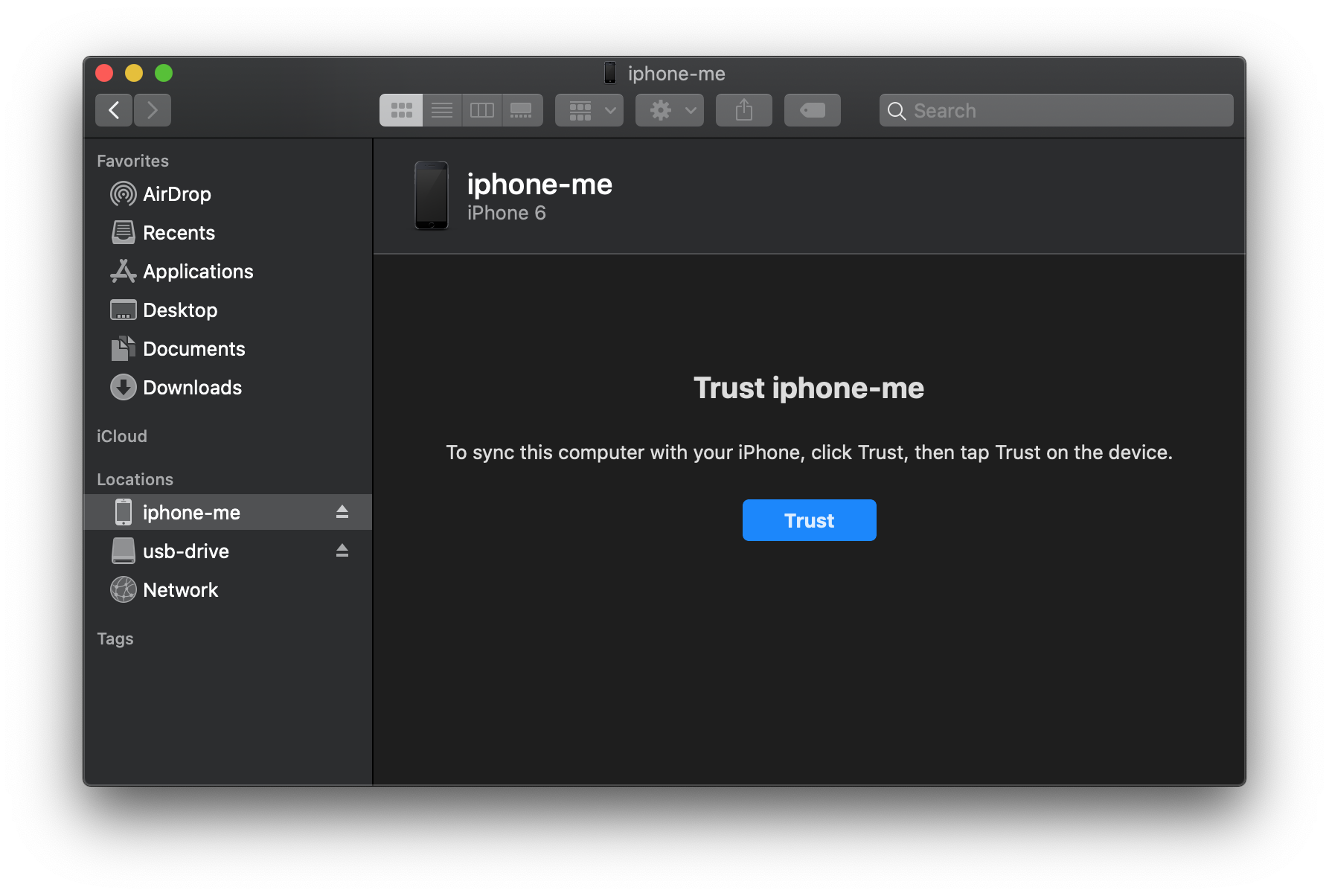Screen dimensions: 1329x896
Task: Open Downloads in the sidebar
Action: coord(228,388)
